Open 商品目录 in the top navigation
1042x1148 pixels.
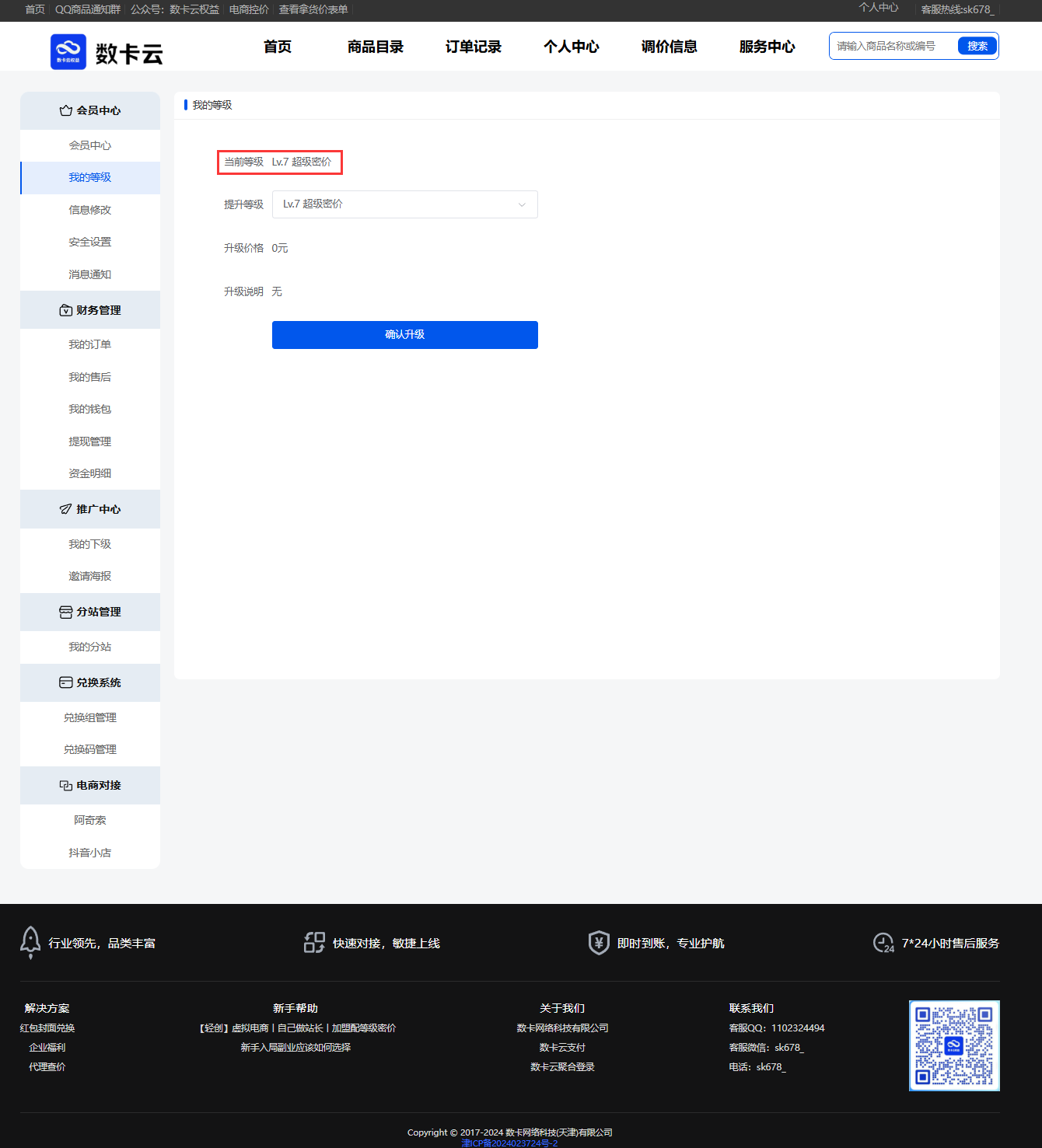[x=376, y=47]
